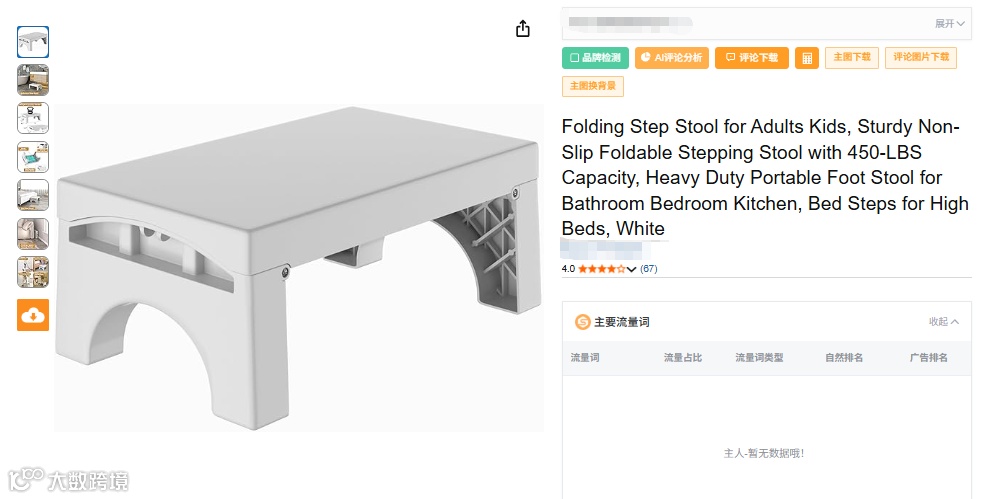Select the second product thumbnail
The width and height of the screenshot is (986, 499).
pyautogui.click(x=33, y=80)
